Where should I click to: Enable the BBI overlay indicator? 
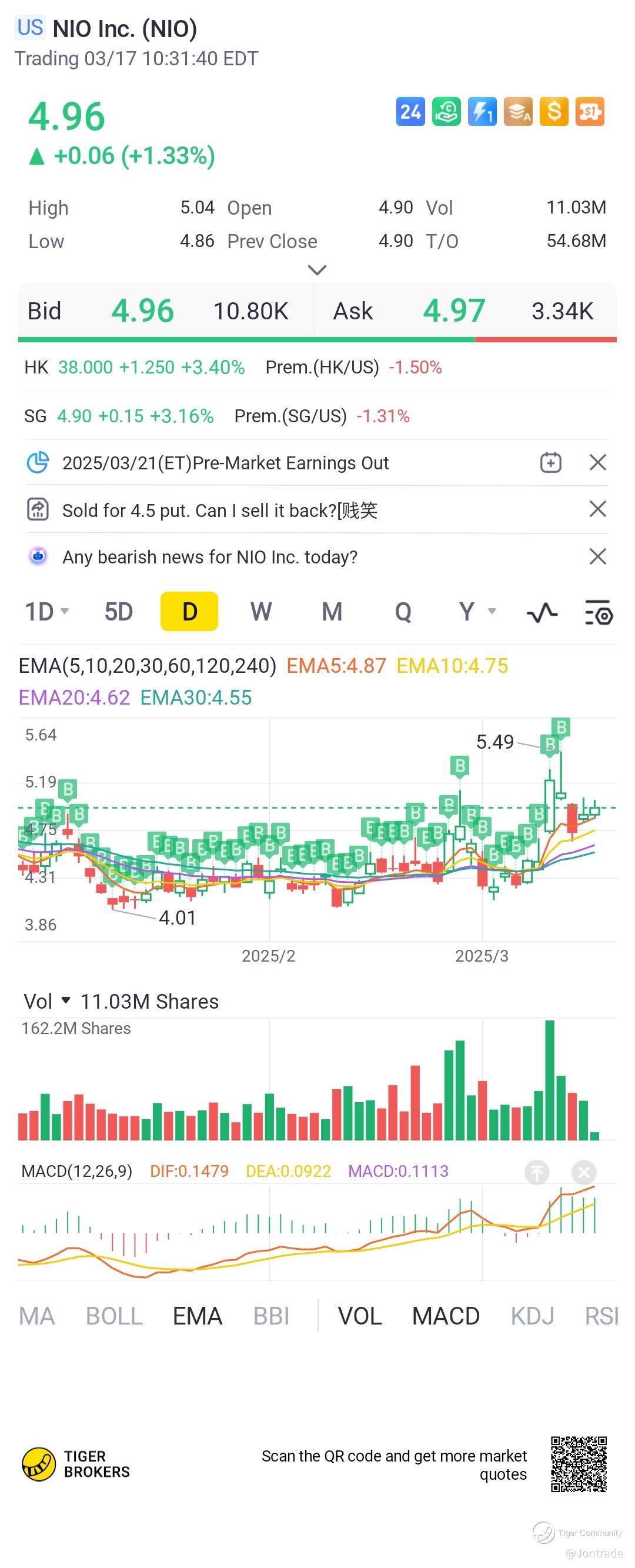[x=271, y=1316]
